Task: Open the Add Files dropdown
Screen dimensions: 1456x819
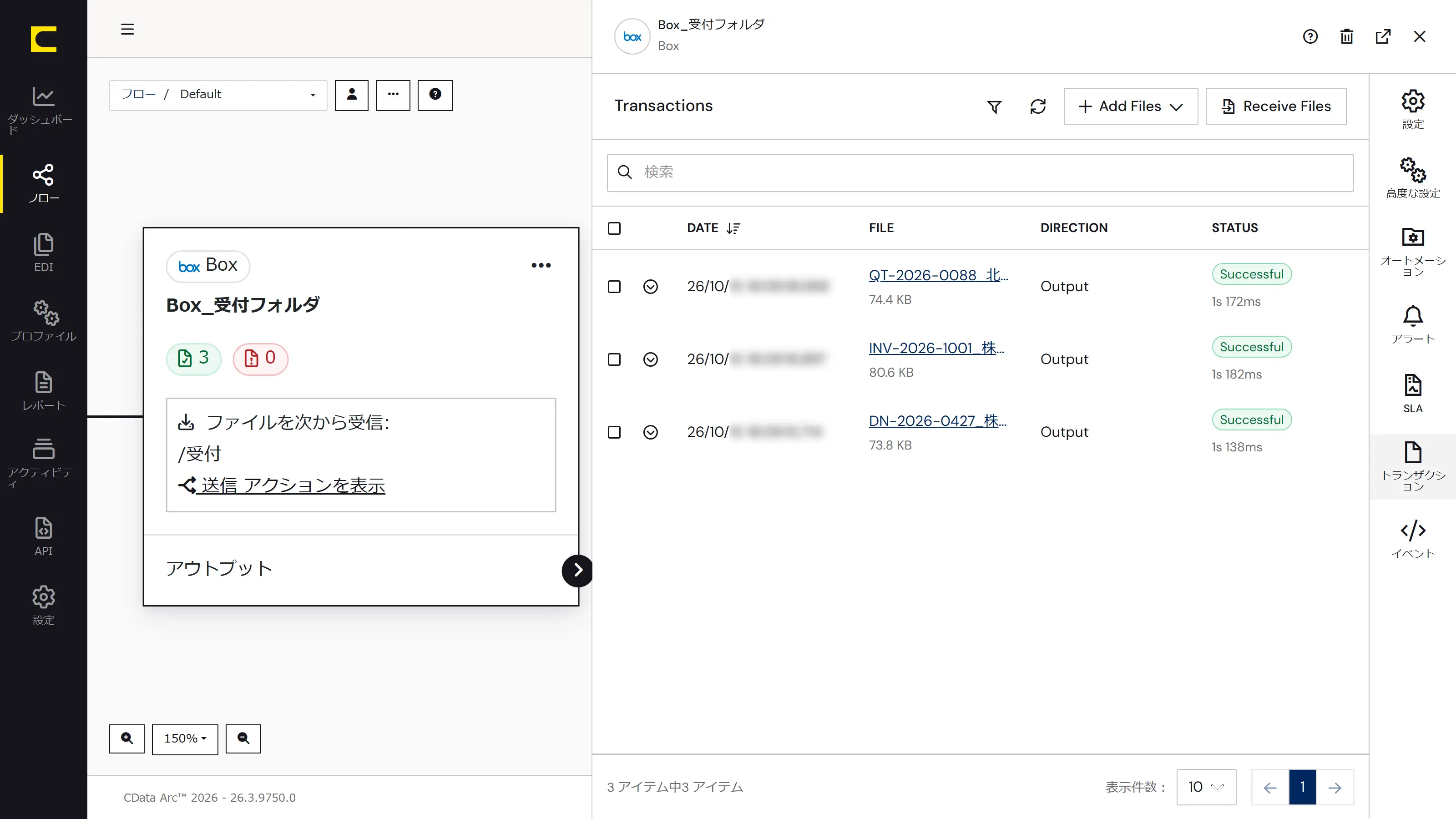Action: 1130,106
